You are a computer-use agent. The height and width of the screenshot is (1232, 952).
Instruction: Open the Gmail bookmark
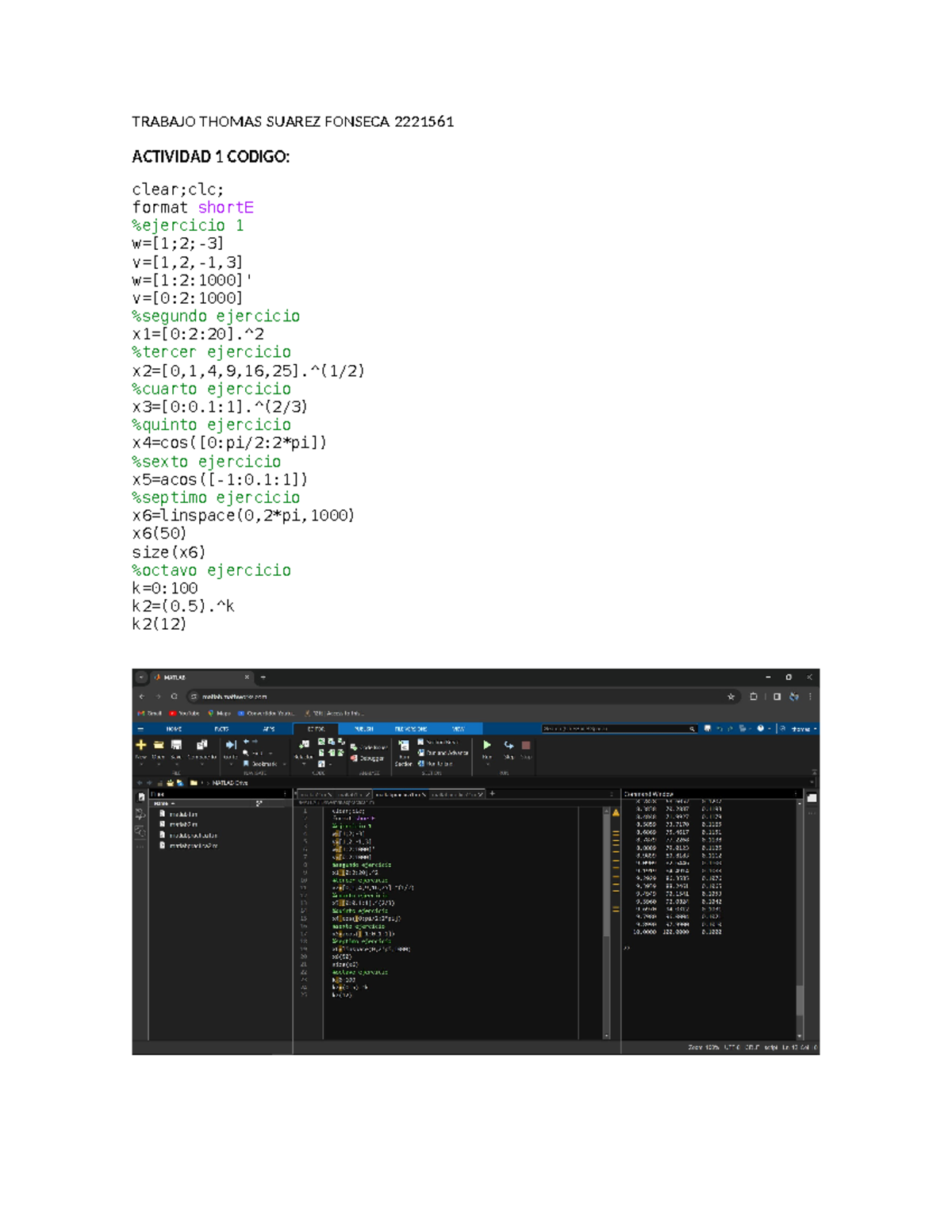tap(150, 713)
